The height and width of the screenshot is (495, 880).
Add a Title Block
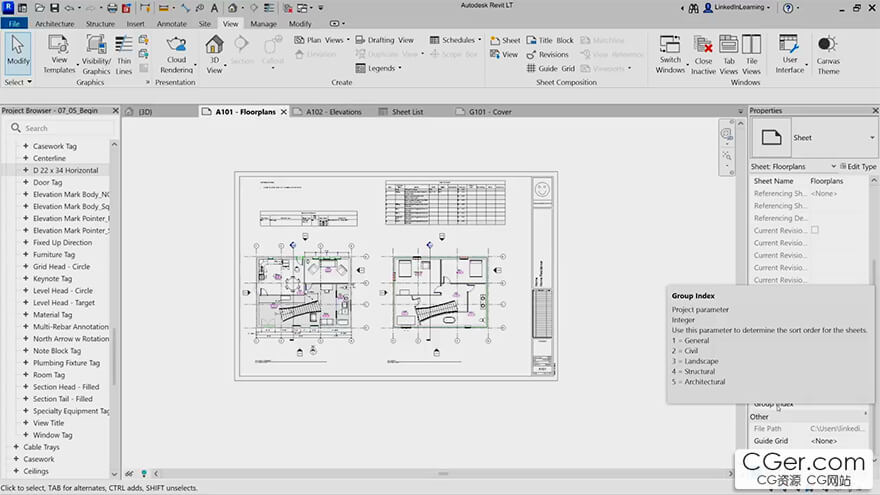click(x=550, y=40)
